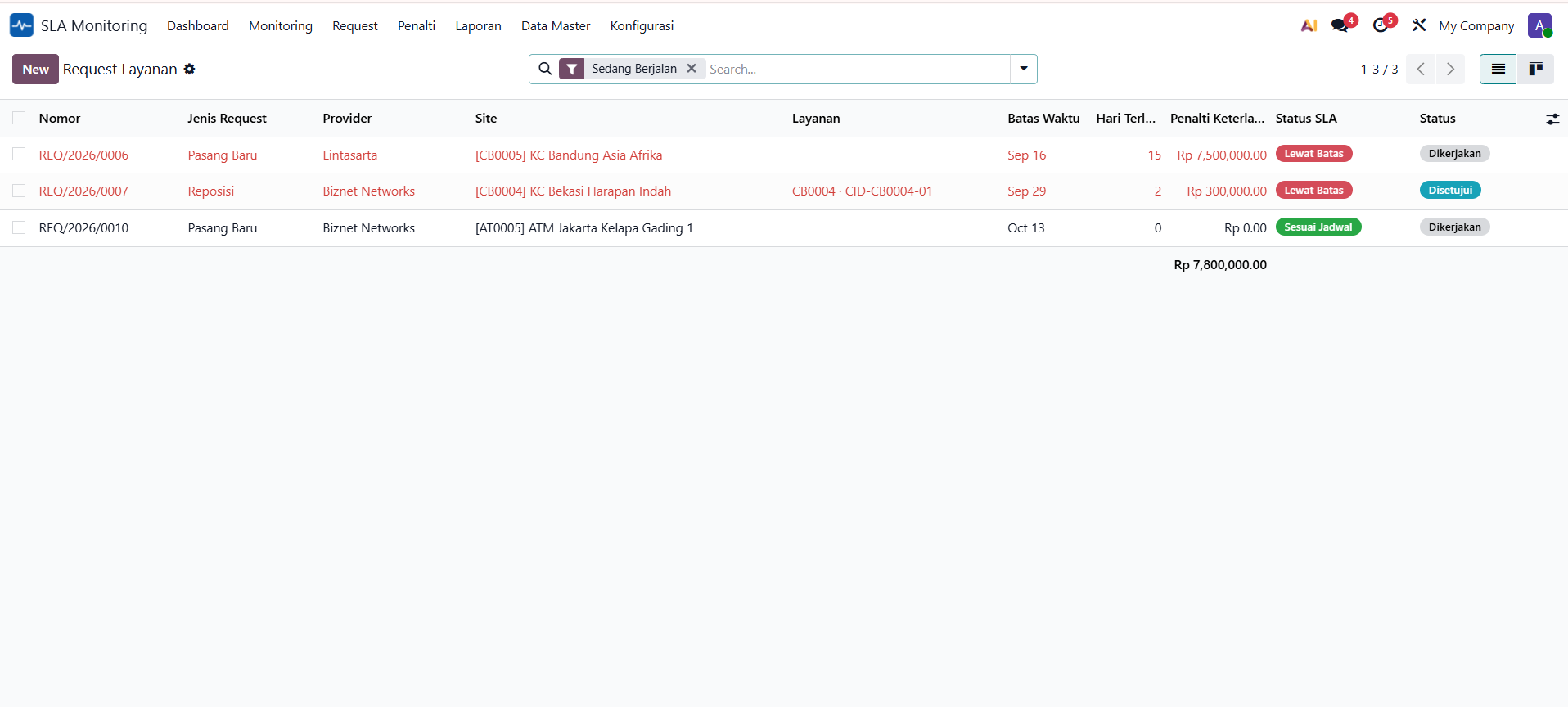The width and height of the screenshot is (1568, 707).
Task: Click the filter funnel icon
Action: pyautogui.click(x=572, y=70)
